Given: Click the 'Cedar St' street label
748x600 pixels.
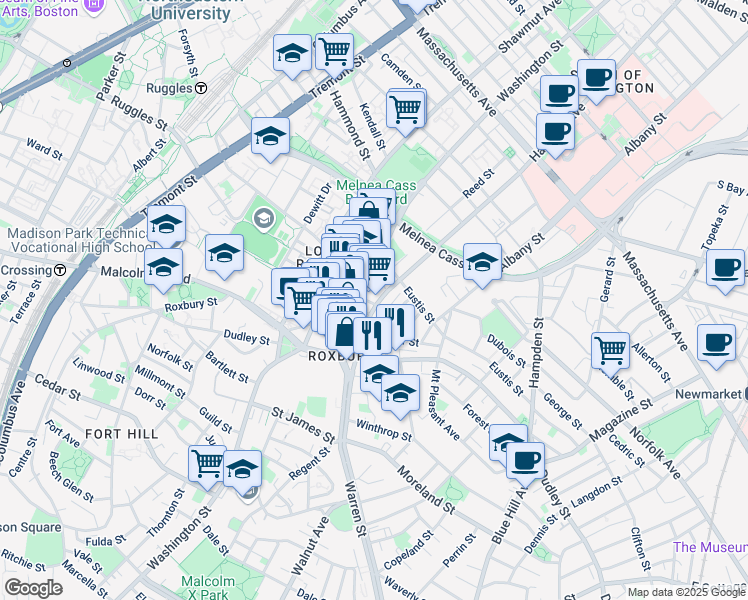Looking at the screenshot, I should 57,387.
